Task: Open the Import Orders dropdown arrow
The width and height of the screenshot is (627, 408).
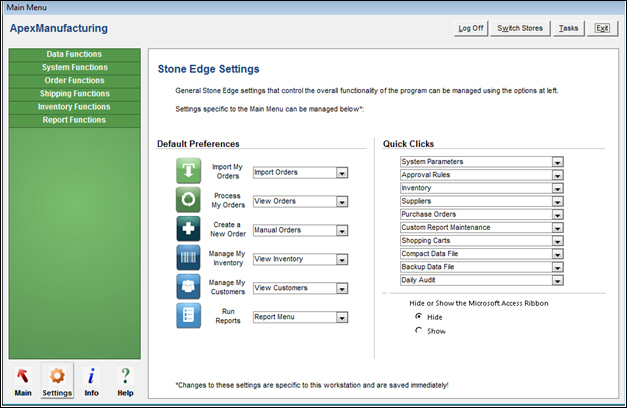Action: point(342,173)
